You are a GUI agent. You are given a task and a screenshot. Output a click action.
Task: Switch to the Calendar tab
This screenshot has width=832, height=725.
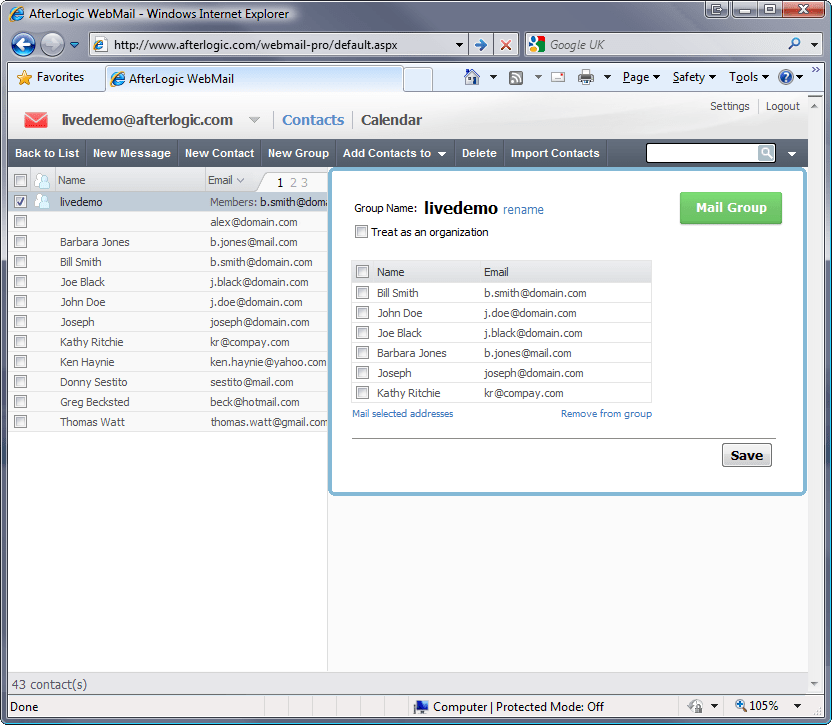(391, 119)
